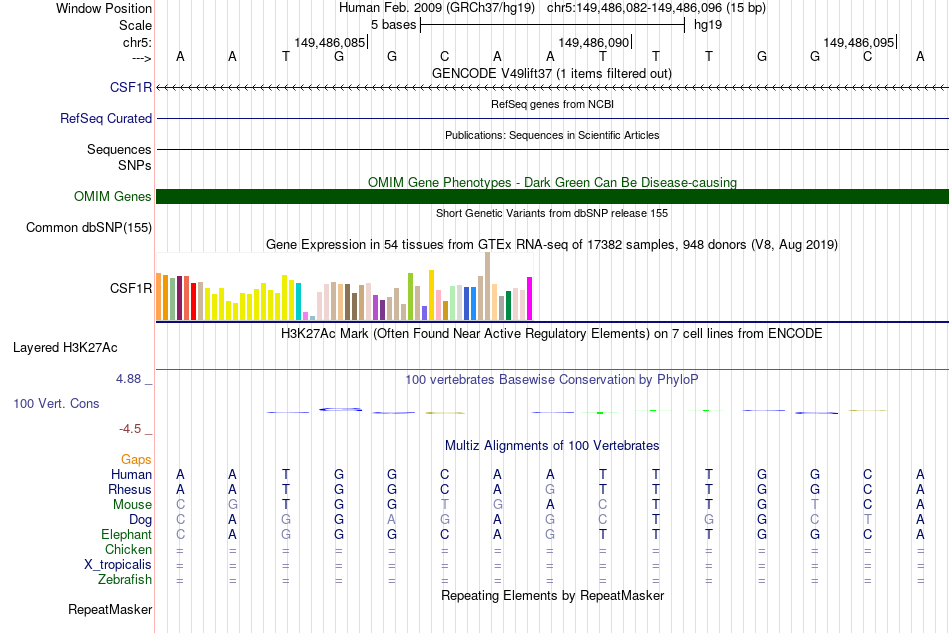Image resolution: width=950 pixels, height=633 pixels.
Task: Open the RepeatMasker track label
Action: pos(110,609)
